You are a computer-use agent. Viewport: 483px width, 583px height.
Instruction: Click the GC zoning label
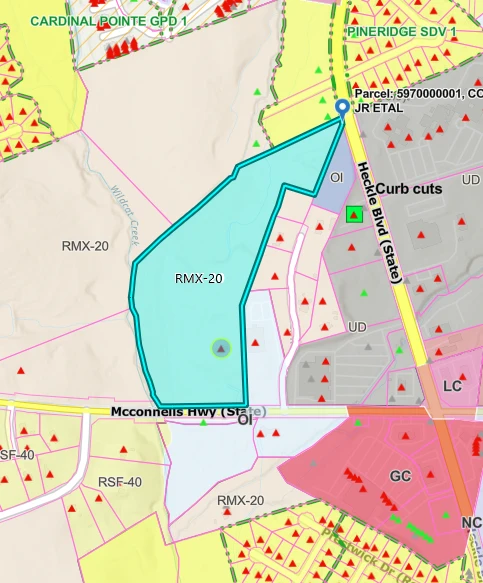400,476
